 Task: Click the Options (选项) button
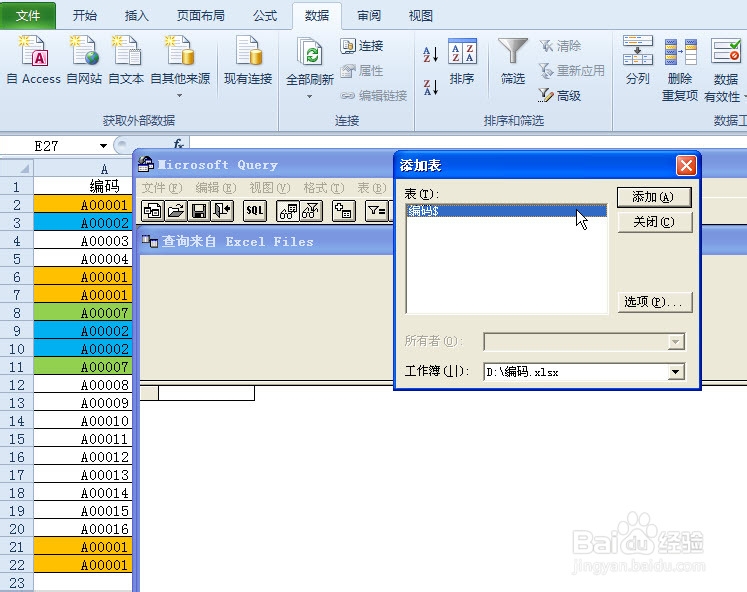click(654, 302)
